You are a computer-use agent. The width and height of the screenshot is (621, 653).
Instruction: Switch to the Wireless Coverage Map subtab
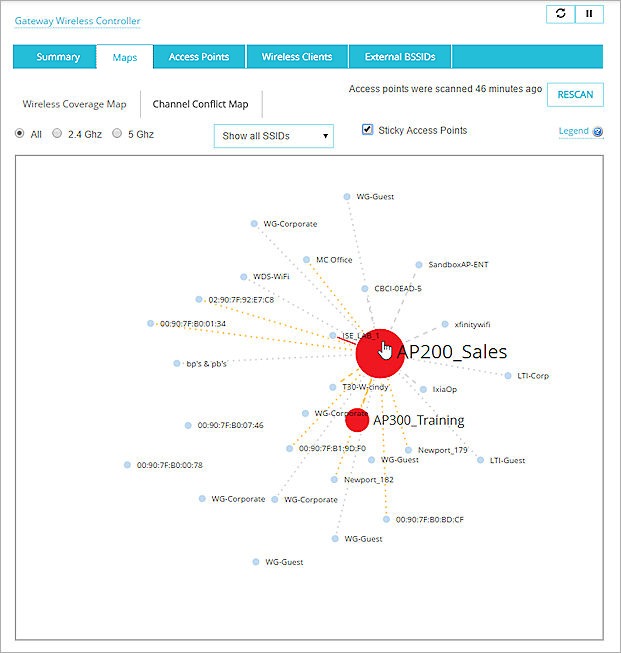tap(76, 103)
